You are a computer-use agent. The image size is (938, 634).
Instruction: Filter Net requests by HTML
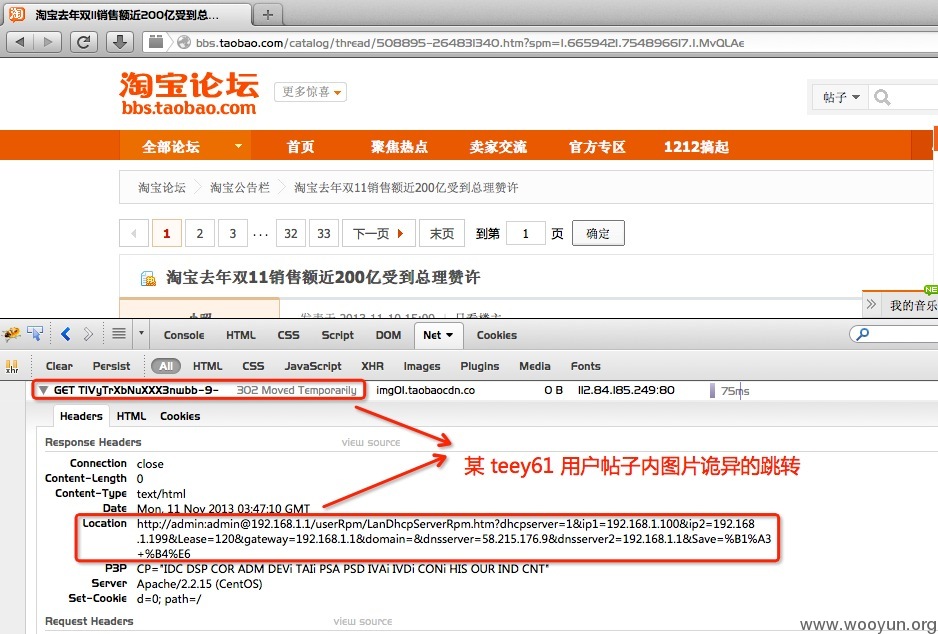point(208,366)
